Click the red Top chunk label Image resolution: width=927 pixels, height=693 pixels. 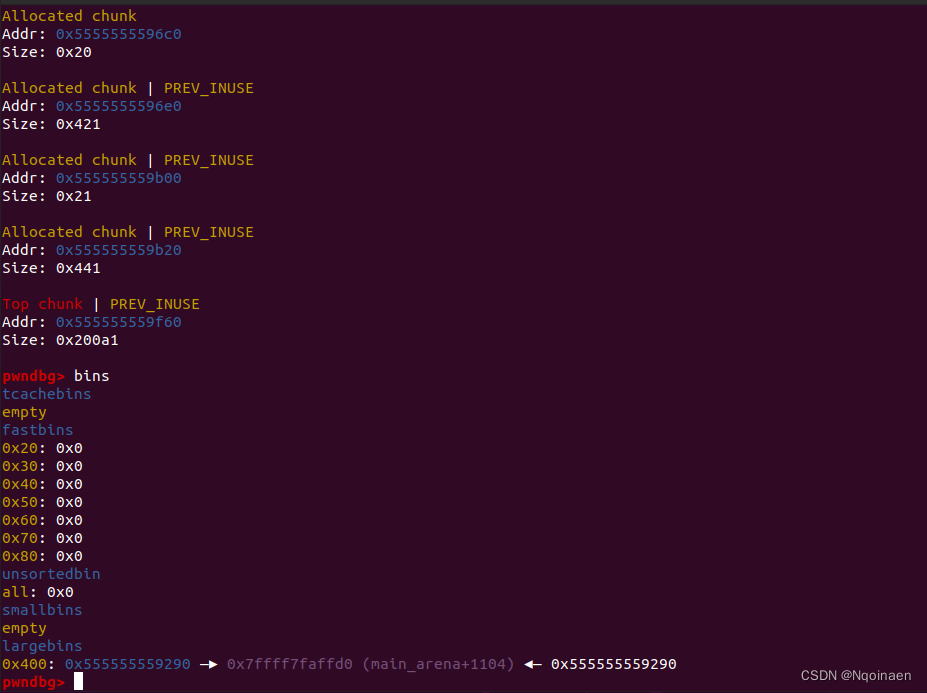tap(42, 304)
